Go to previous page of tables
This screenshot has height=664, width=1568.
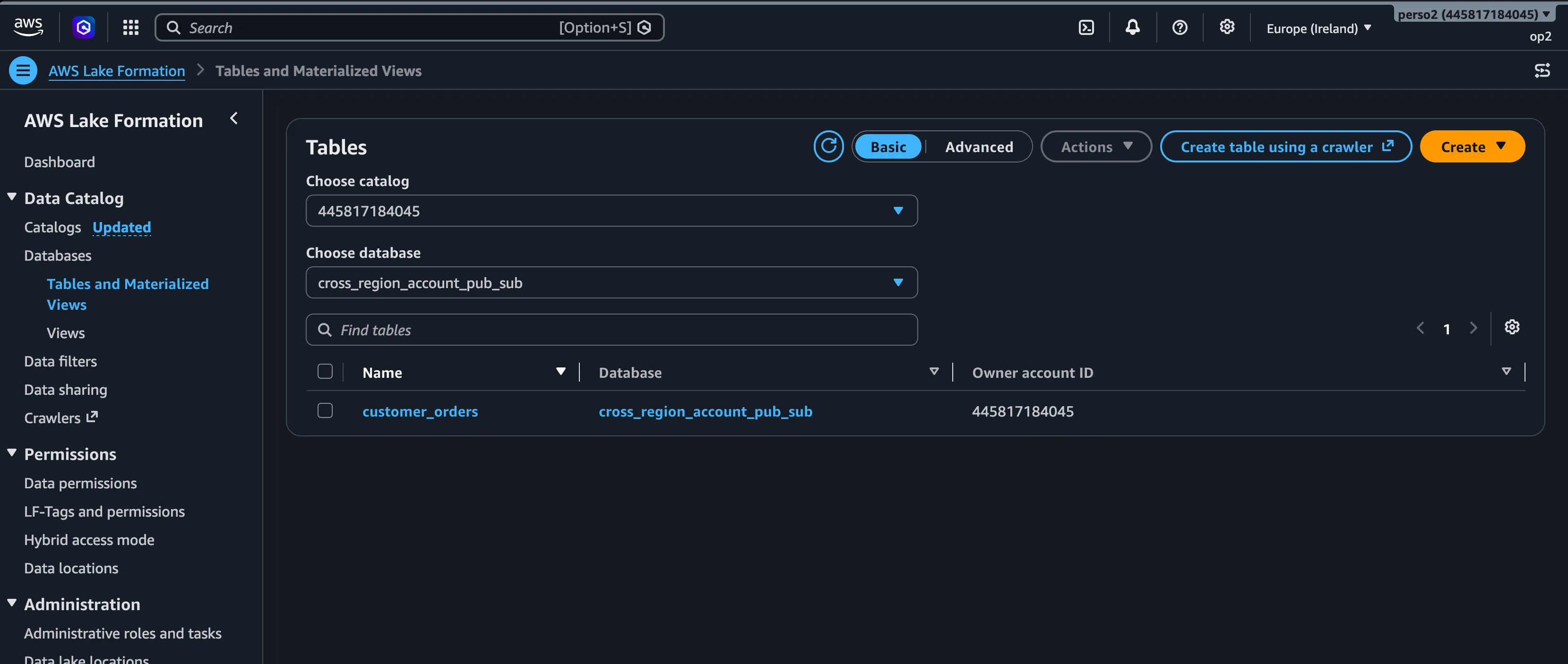[x=1420, y=328]
